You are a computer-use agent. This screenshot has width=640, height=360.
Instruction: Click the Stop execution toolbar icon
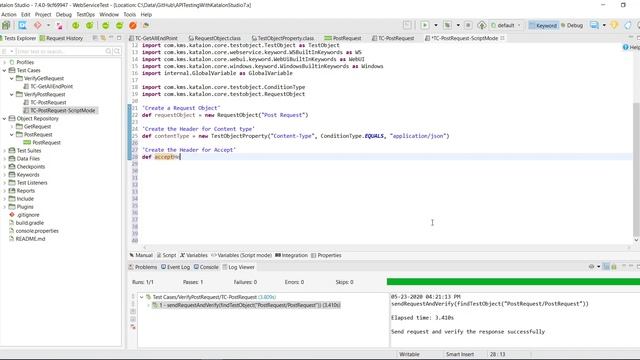point(468,25)
